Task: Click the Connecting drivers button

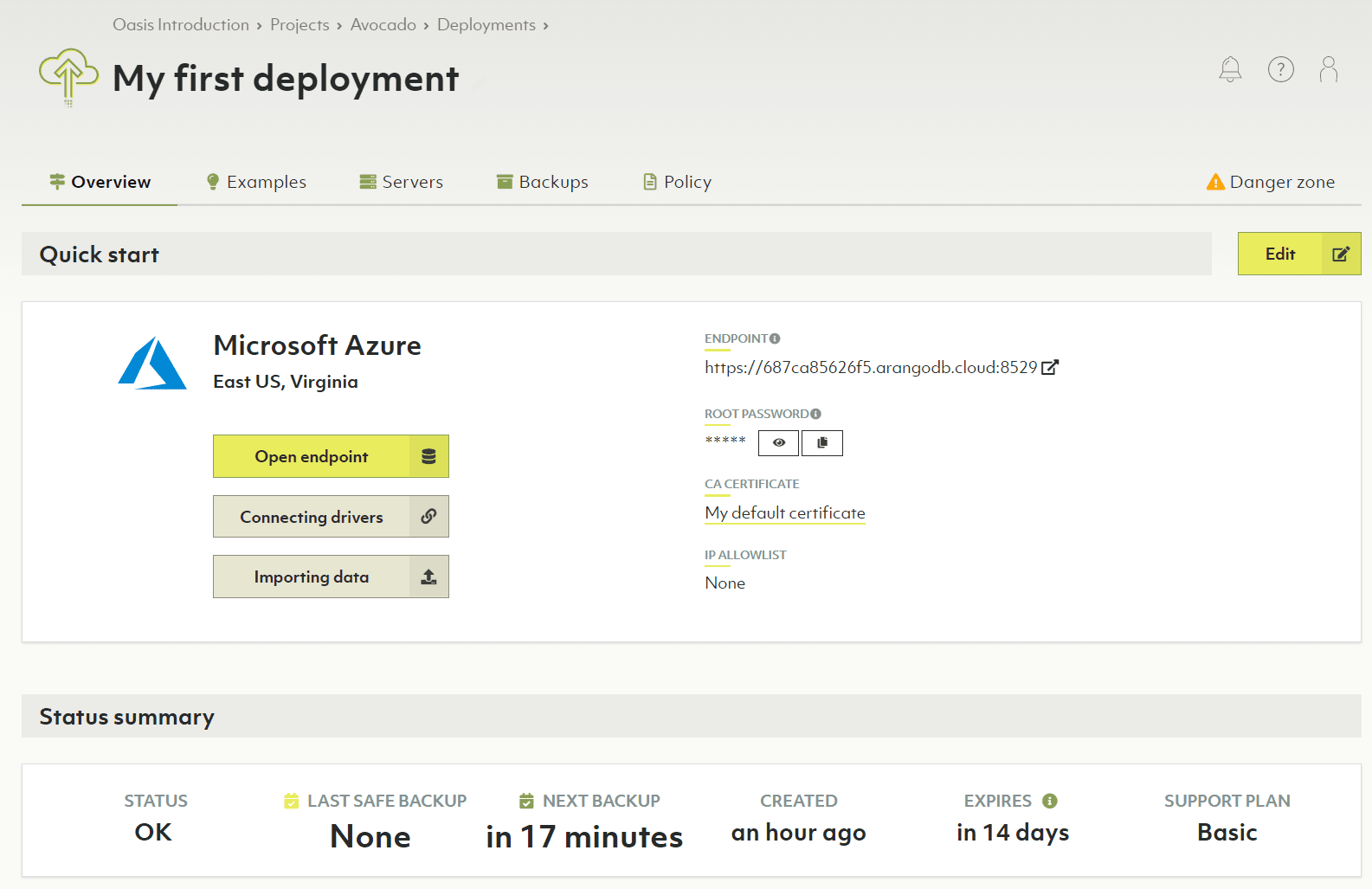Action: tap(331, 517)
